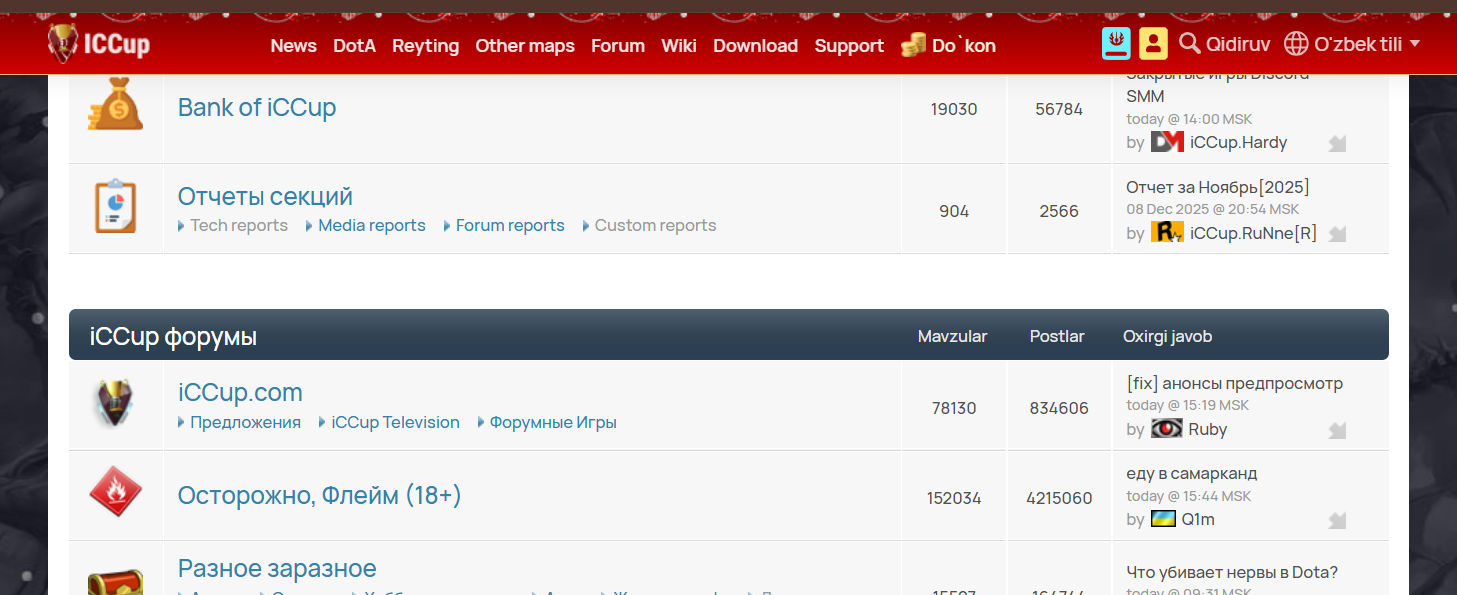Open topic Отчет за Ноябрь[2025]

1218,187
